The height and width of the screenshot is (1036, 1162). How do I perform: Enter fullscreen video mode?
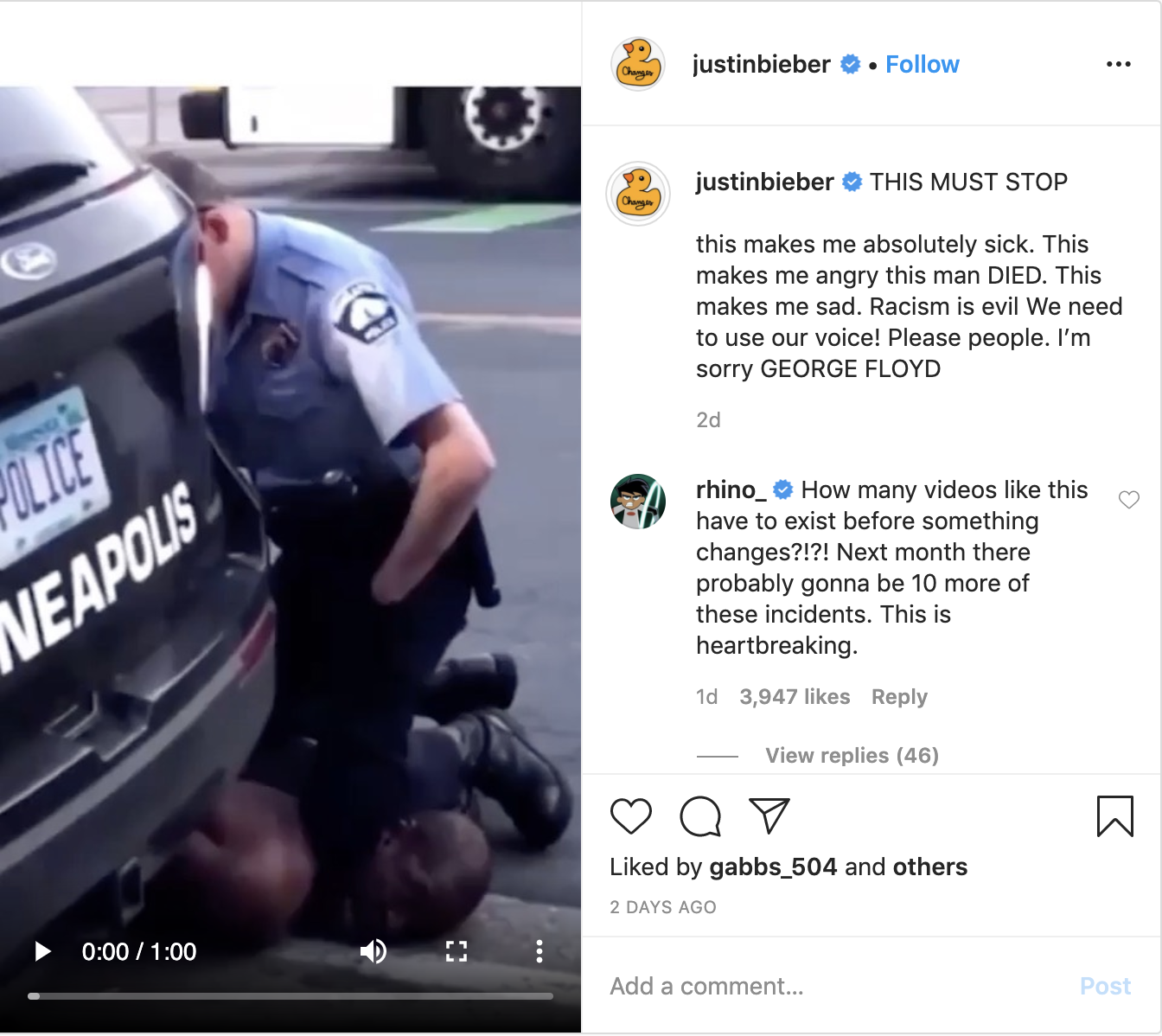(456, 952)
